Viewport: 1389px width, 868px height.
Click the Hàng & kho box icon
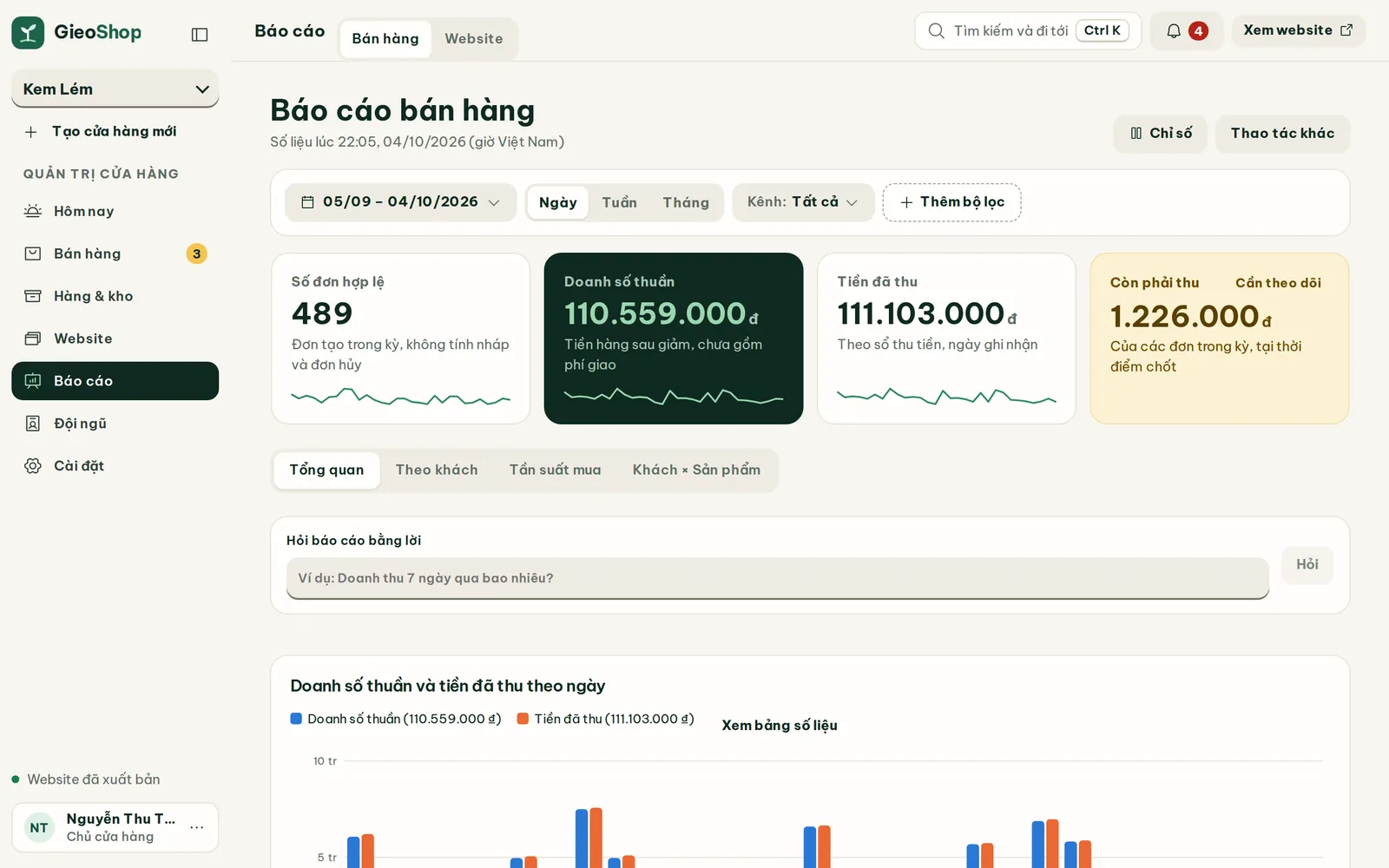click(33, 296)
